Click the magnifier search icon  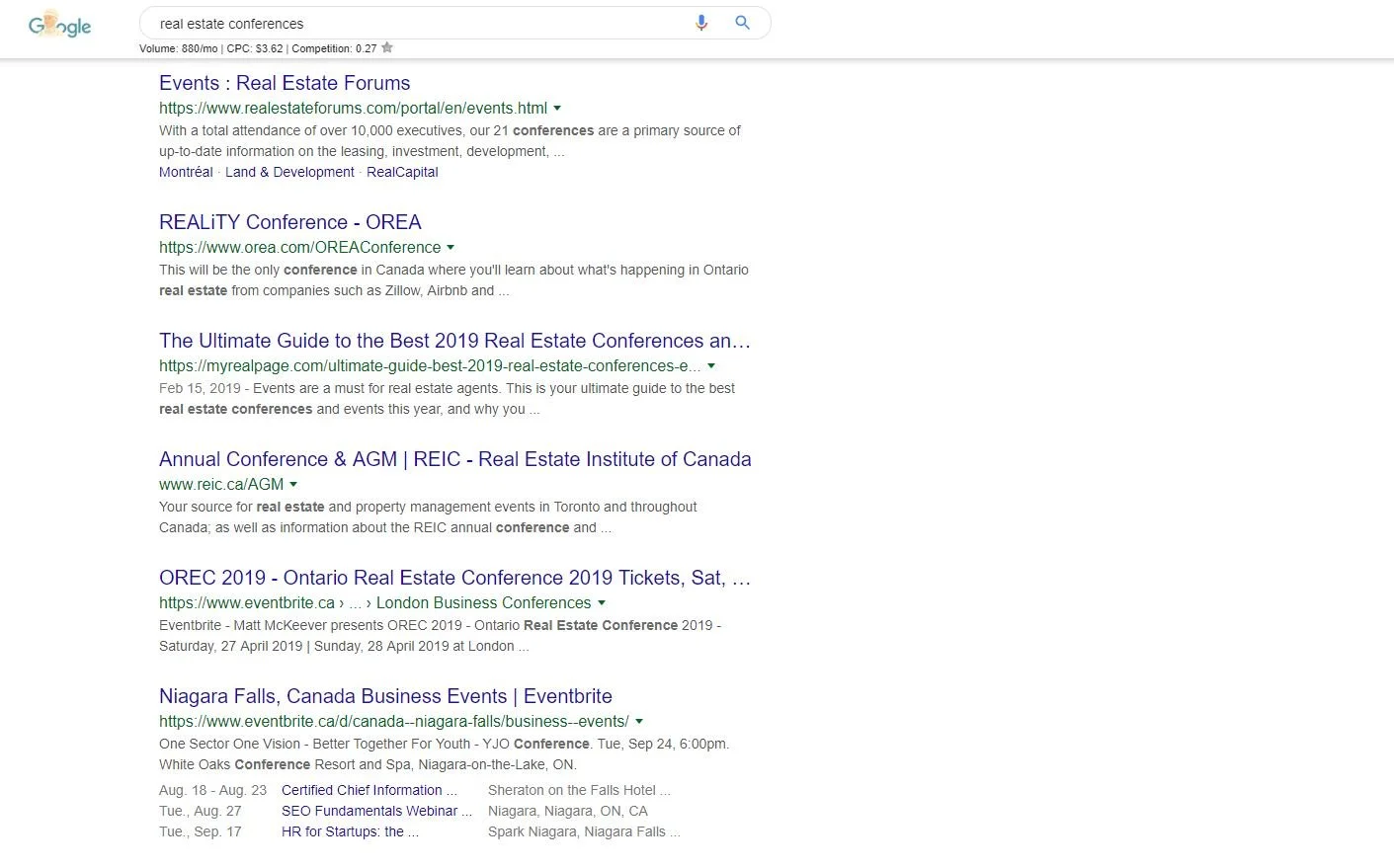click(x=743, y=23)
